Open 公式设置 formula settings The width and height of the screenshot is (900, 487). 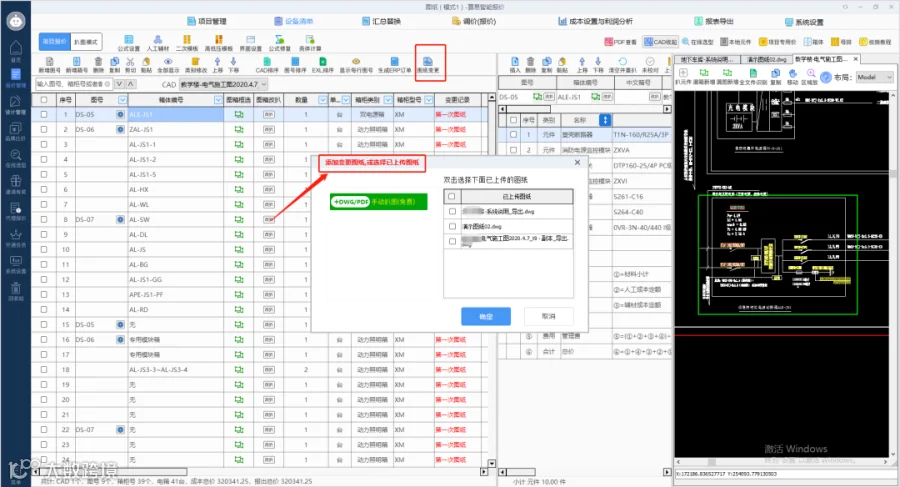(x=129, y=43)
